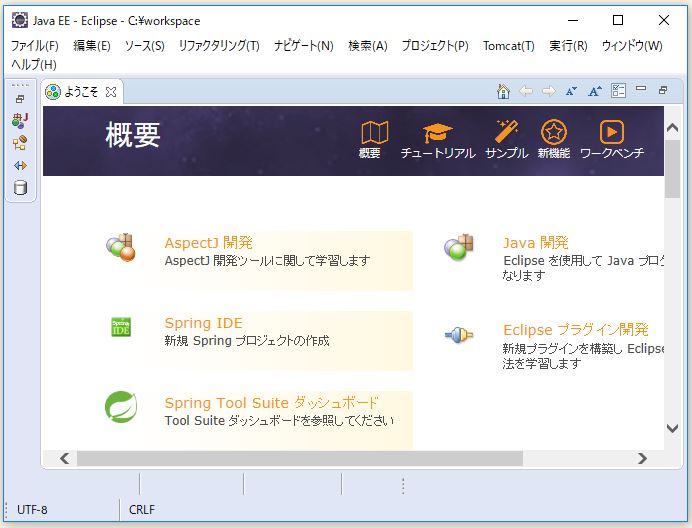Open Spring Tool Suite ダッシュボード link
This screenshot has height=528, width=692.
coord(271,403)
